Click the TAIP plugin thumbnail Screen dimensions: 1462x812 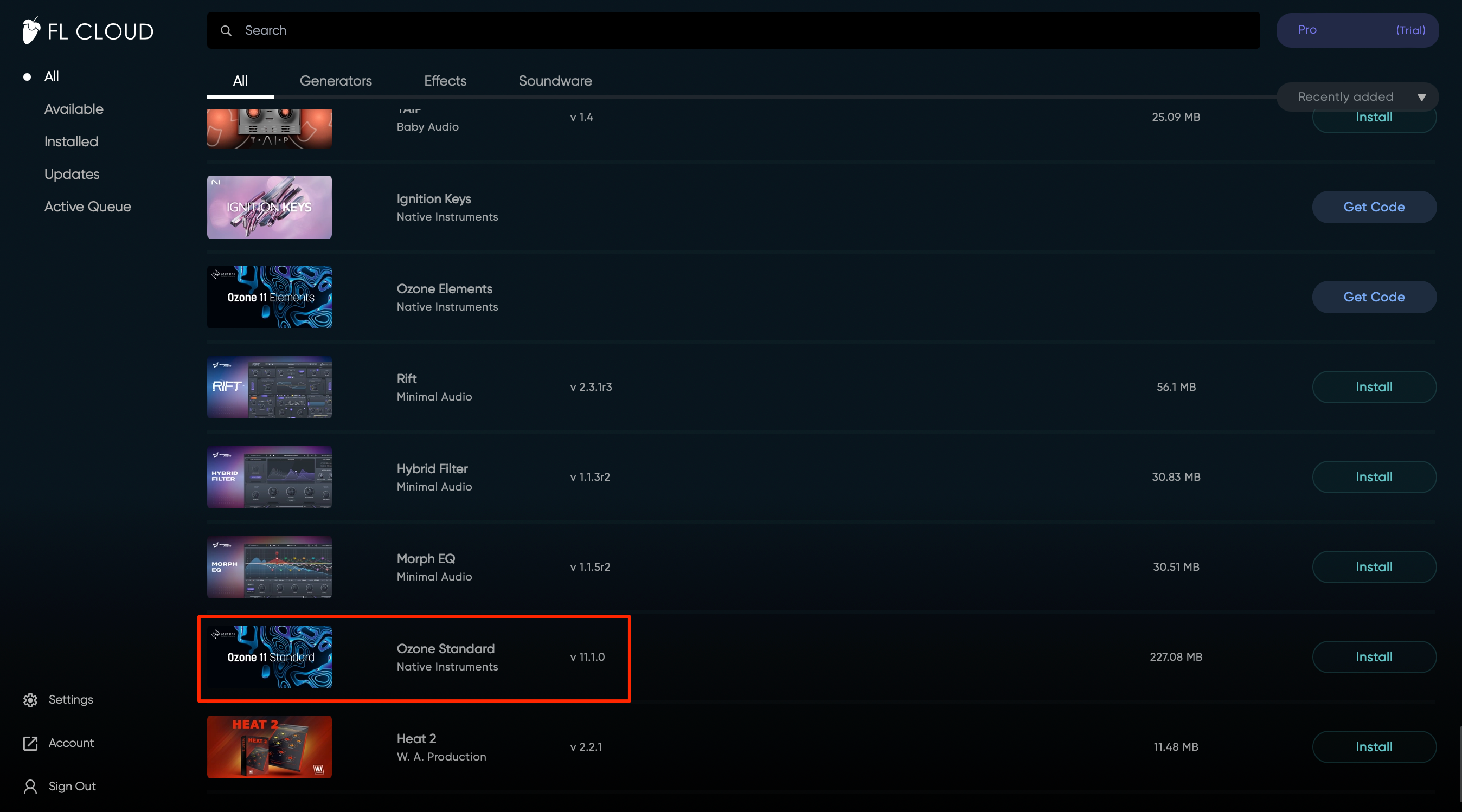270,129
